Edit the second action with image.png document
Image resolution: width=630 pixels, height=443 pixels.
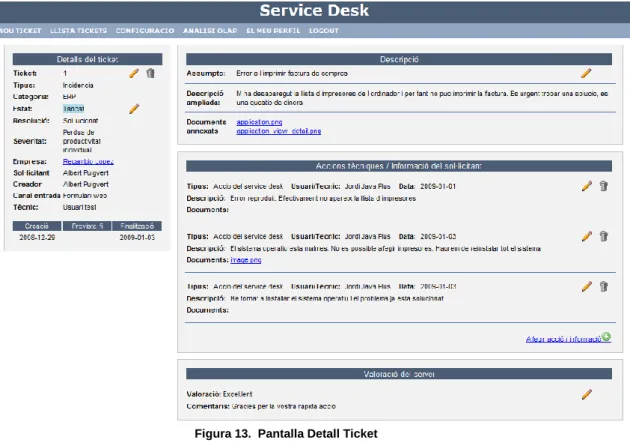point(587,236)
